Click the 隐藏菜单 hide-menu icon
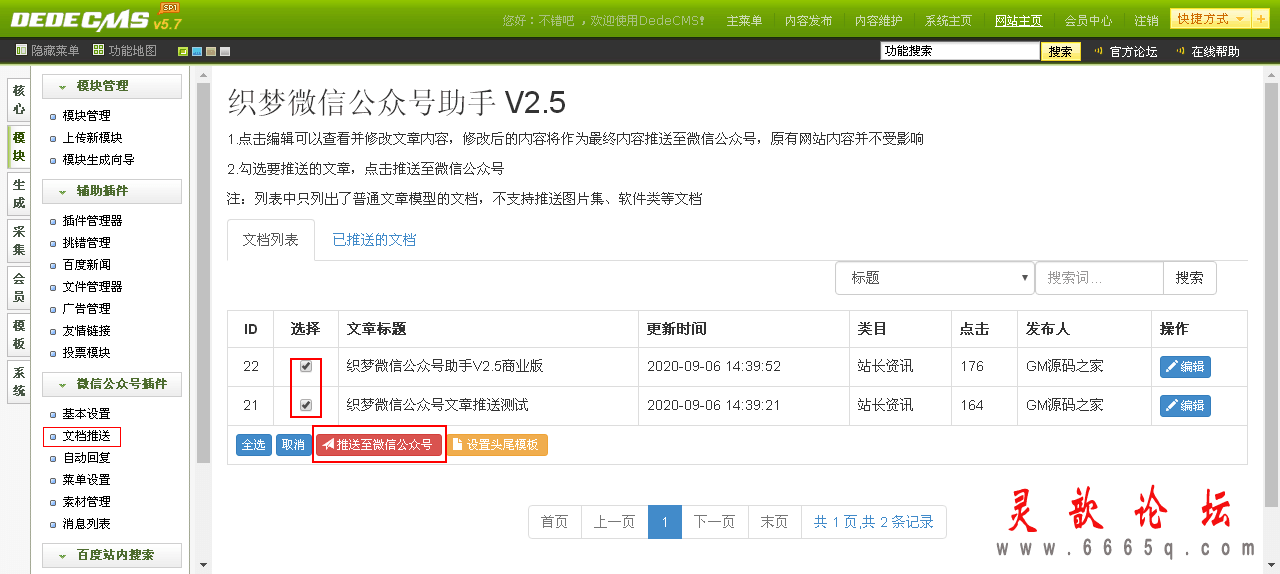 21,50
